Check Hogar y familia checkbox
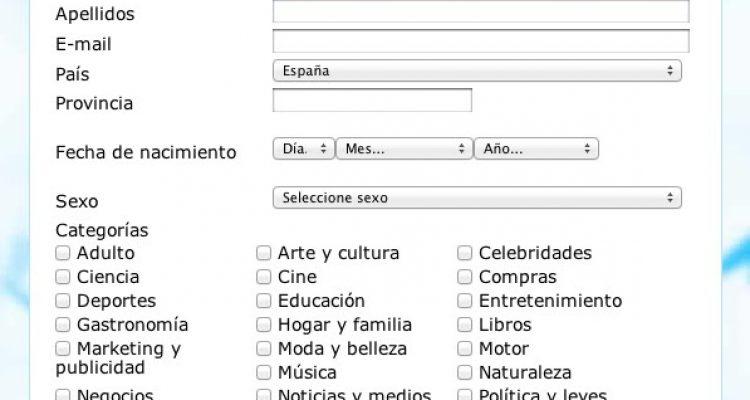750x400 pixels. click(x=264, y=325)
